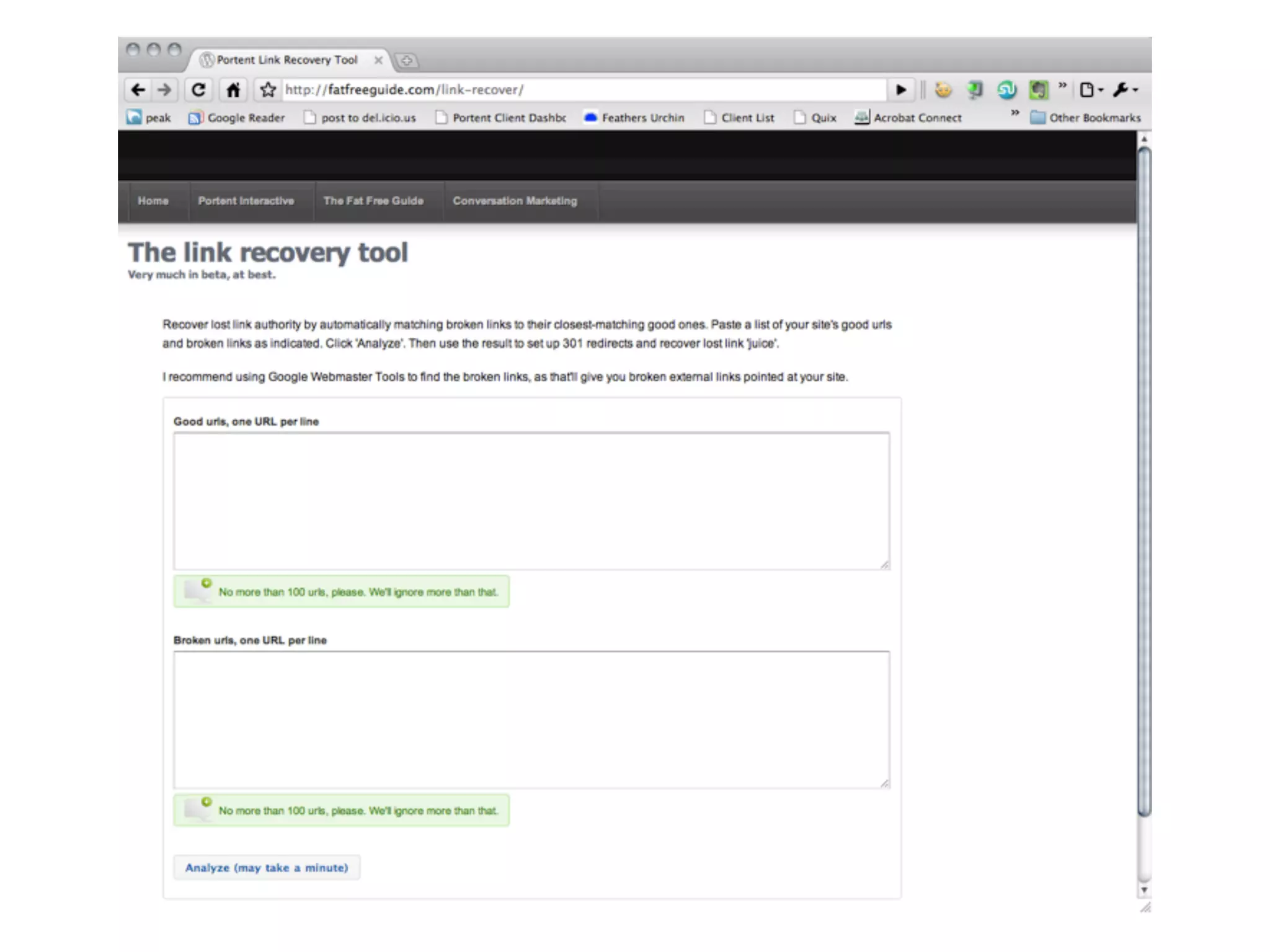This screenshot has width=1270, height=952.
Task: Click the Evernote elephant extension icon
Action: point(1038,90)
